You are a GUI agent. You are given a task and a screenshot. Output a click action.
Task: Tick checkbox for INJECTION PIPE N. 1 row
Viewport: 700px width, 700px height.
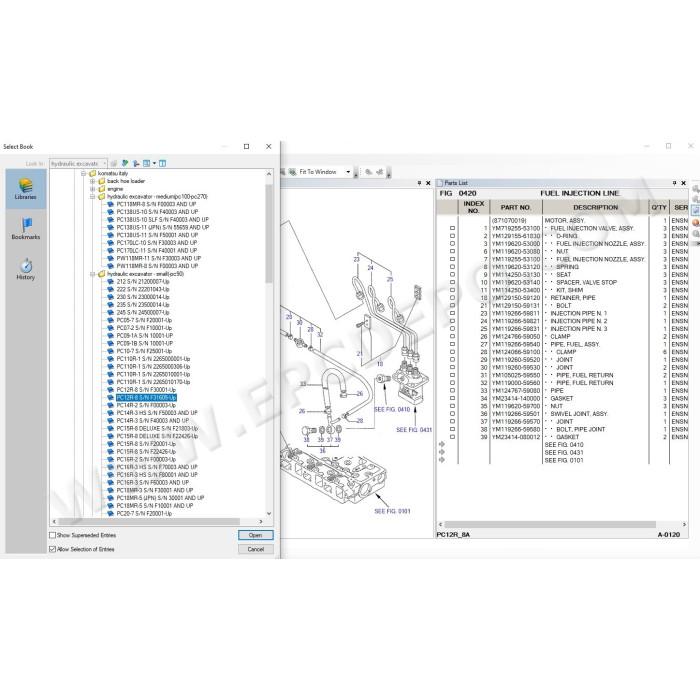pos(452,313)
